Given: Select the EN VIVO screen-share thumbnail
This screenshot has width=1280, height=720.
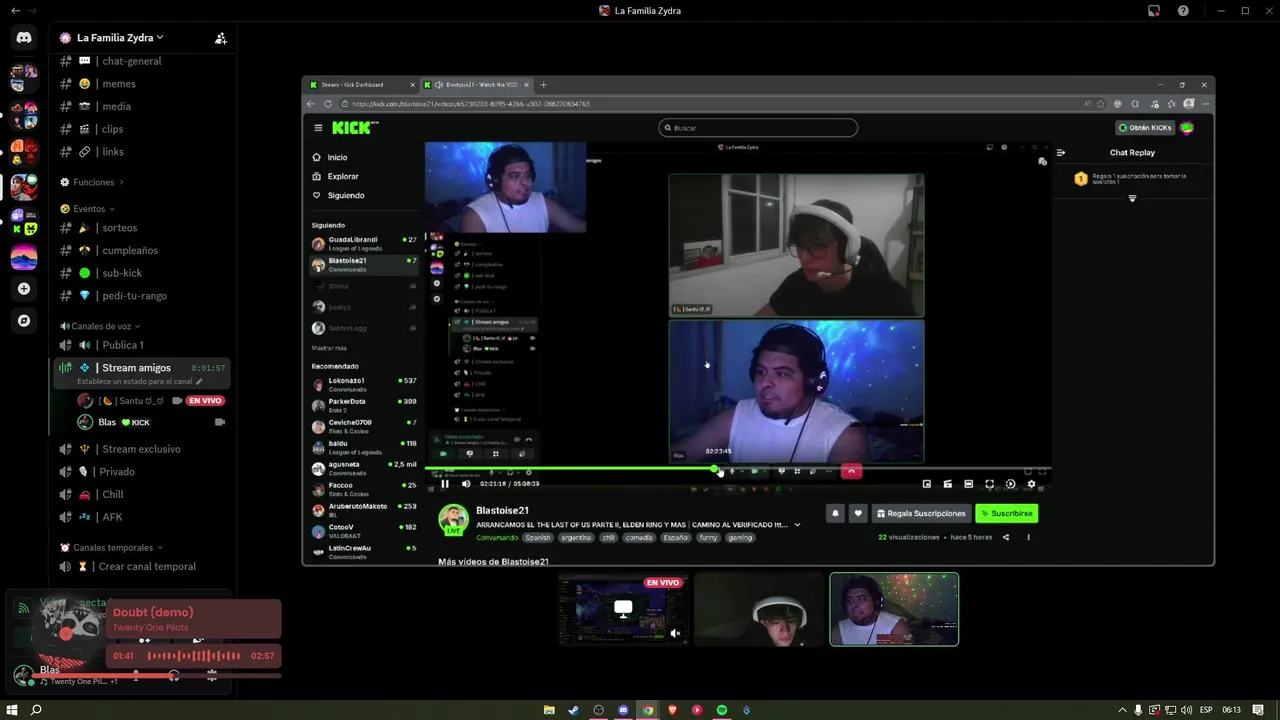Looking at the screenshot, I should click(x=623, y=609).
